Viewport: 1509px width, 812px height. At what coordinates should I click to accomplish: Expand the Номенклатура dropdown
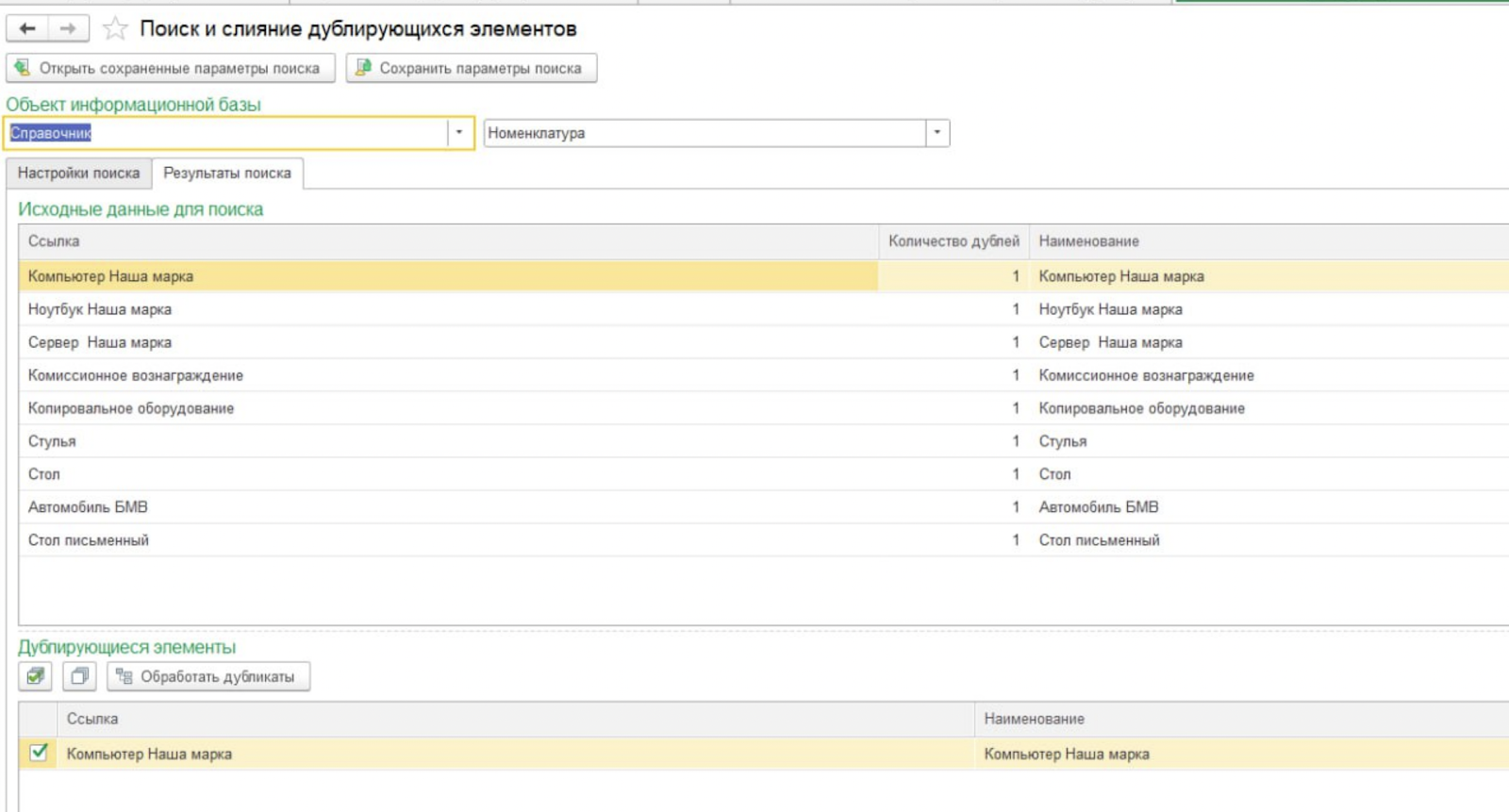(x=937, y=133)
